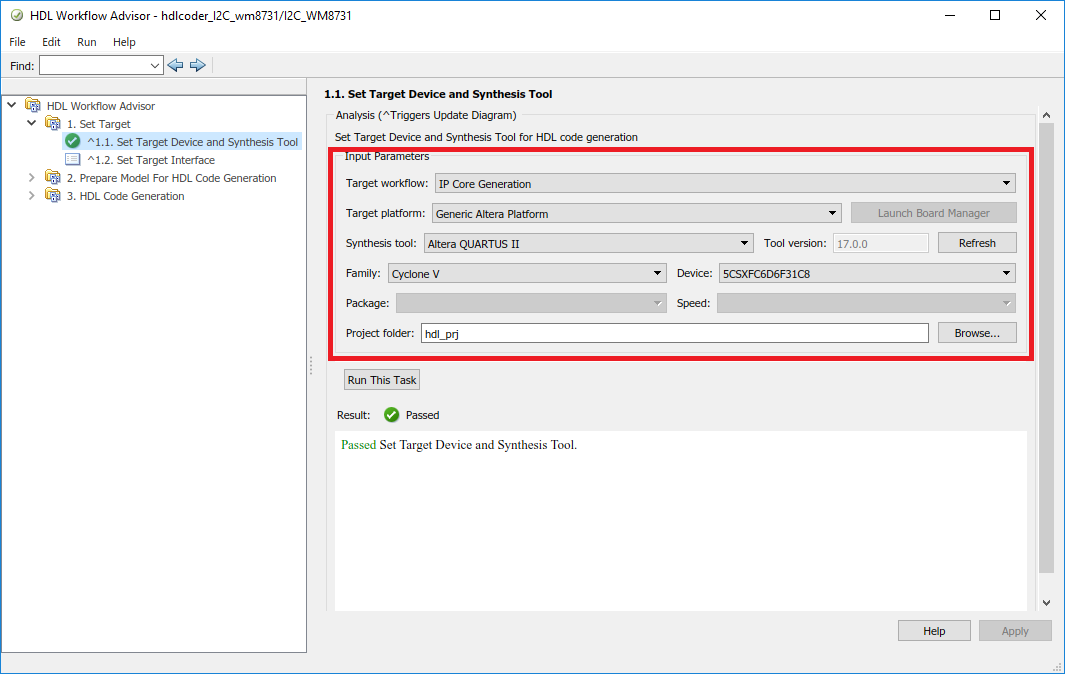The image size is (1065, 674).
Task: Expand 3. HDL Code Generation node
Action: pyautogui.click(x=31, y=196)
